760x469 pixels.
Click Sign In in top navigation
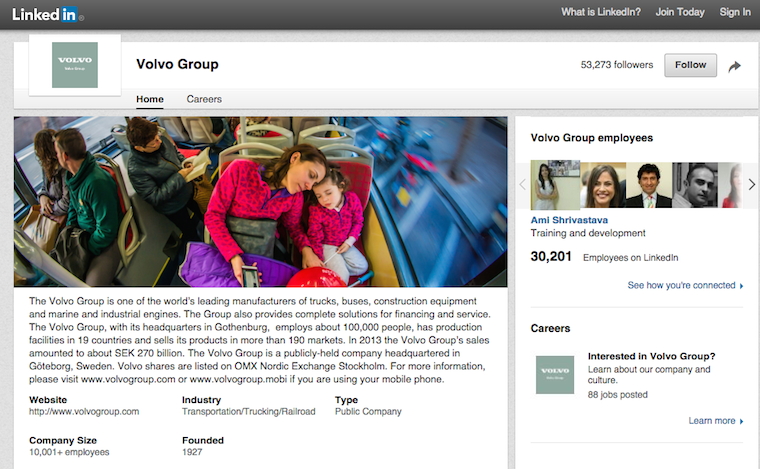pos(735,12)
